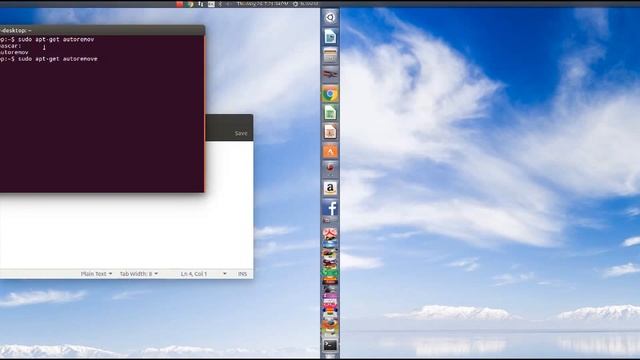Open the Amazon launcher icon
Viewport: 640px width, 360px height.
[x=330, y=189]
